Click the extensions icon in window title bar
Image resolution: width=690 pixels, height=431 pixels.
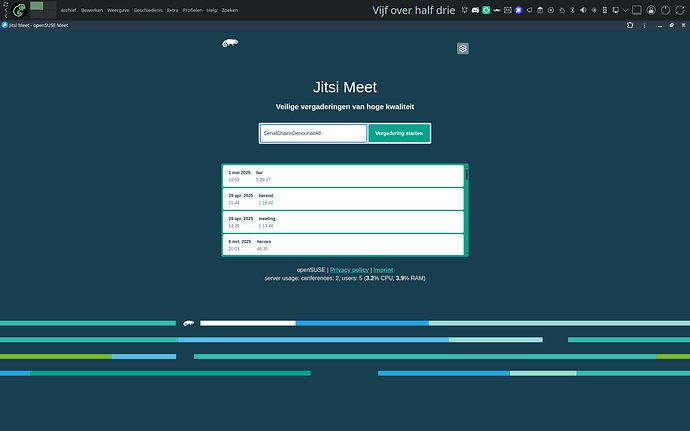coord(630,26)
